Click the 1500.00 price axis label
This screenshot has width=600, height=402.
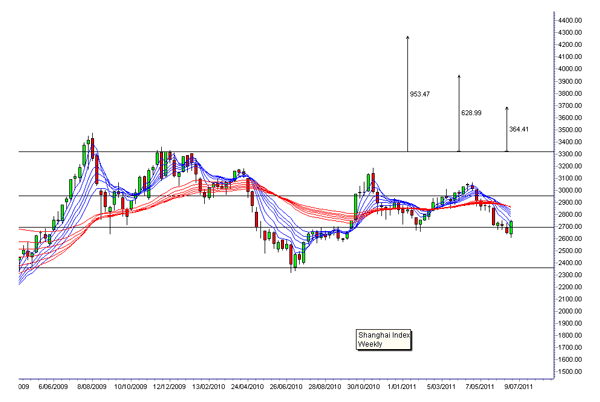click(570, 372)
